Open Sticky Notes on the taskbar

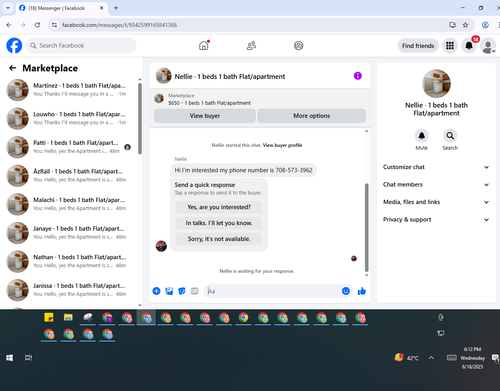point(49,317)
